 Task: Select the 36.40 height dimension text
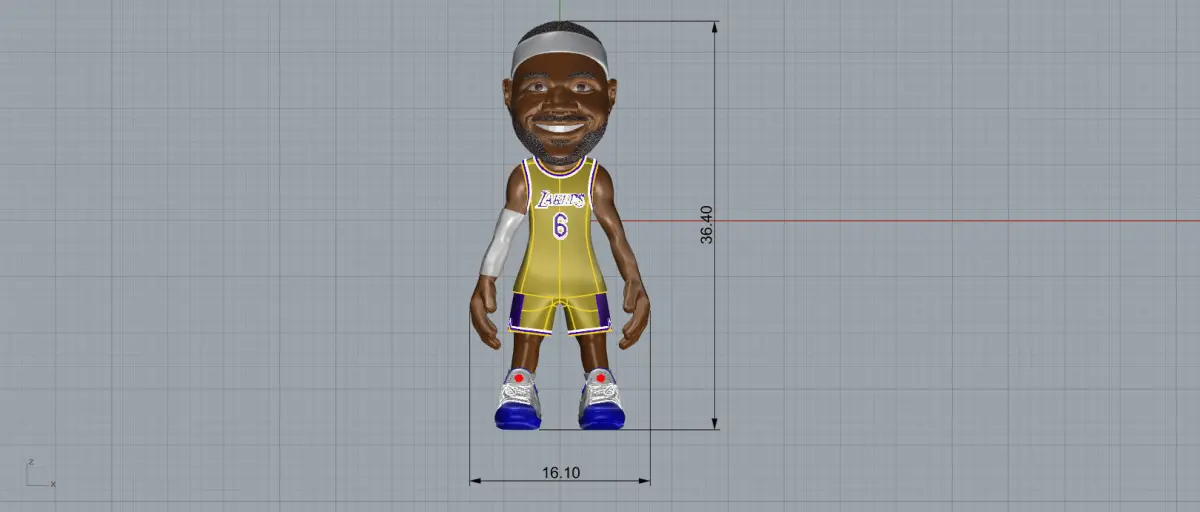[707, 225]
